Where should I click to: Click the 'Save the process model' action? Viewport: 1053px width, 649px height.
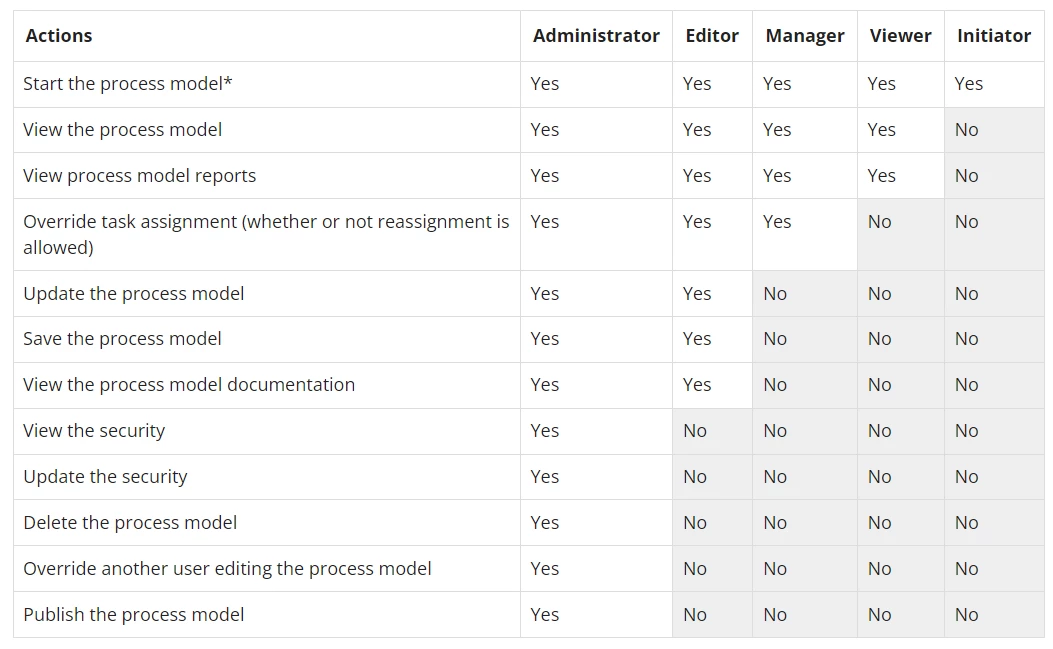(x=122, y=339)
